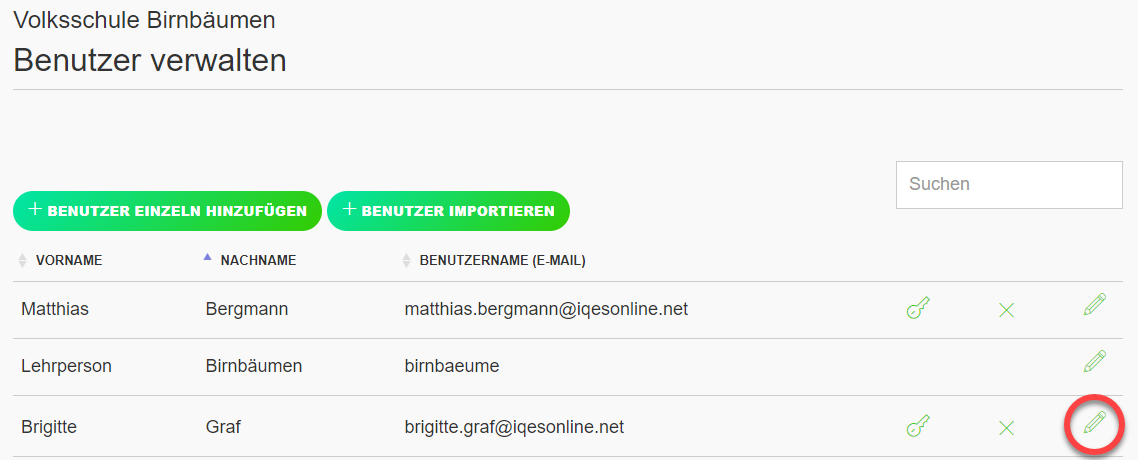Click Benutzer einzeln hinzufügen button
The image size is (1138, 460).
pyautogui.click(x=167, y=211)
